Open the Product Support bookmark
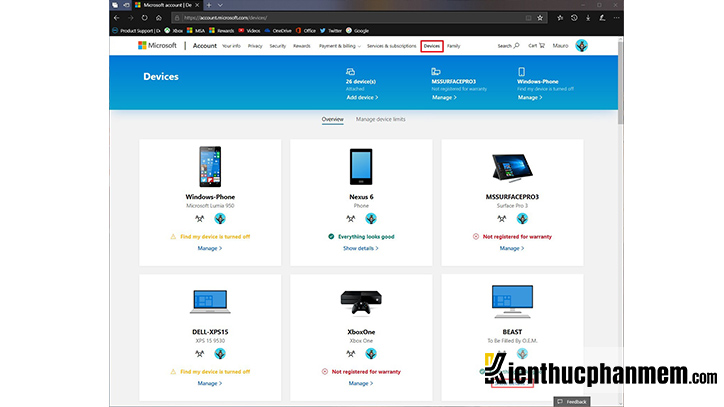This screenshot has width=724, height=407. coord(136,31)
